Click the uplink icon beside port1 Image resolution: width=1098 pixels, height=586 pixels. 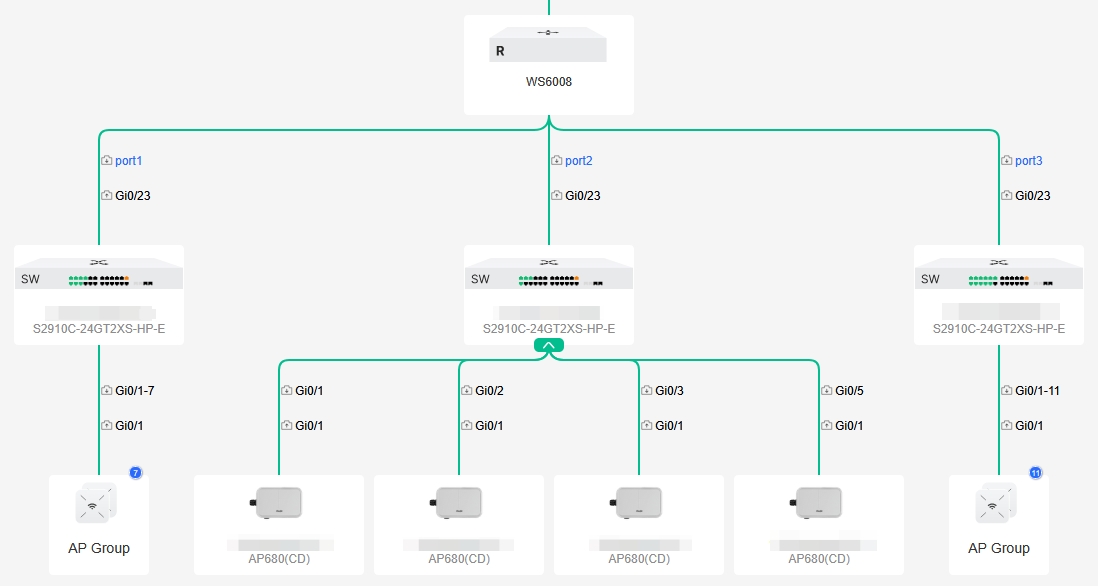click(106, 160)
